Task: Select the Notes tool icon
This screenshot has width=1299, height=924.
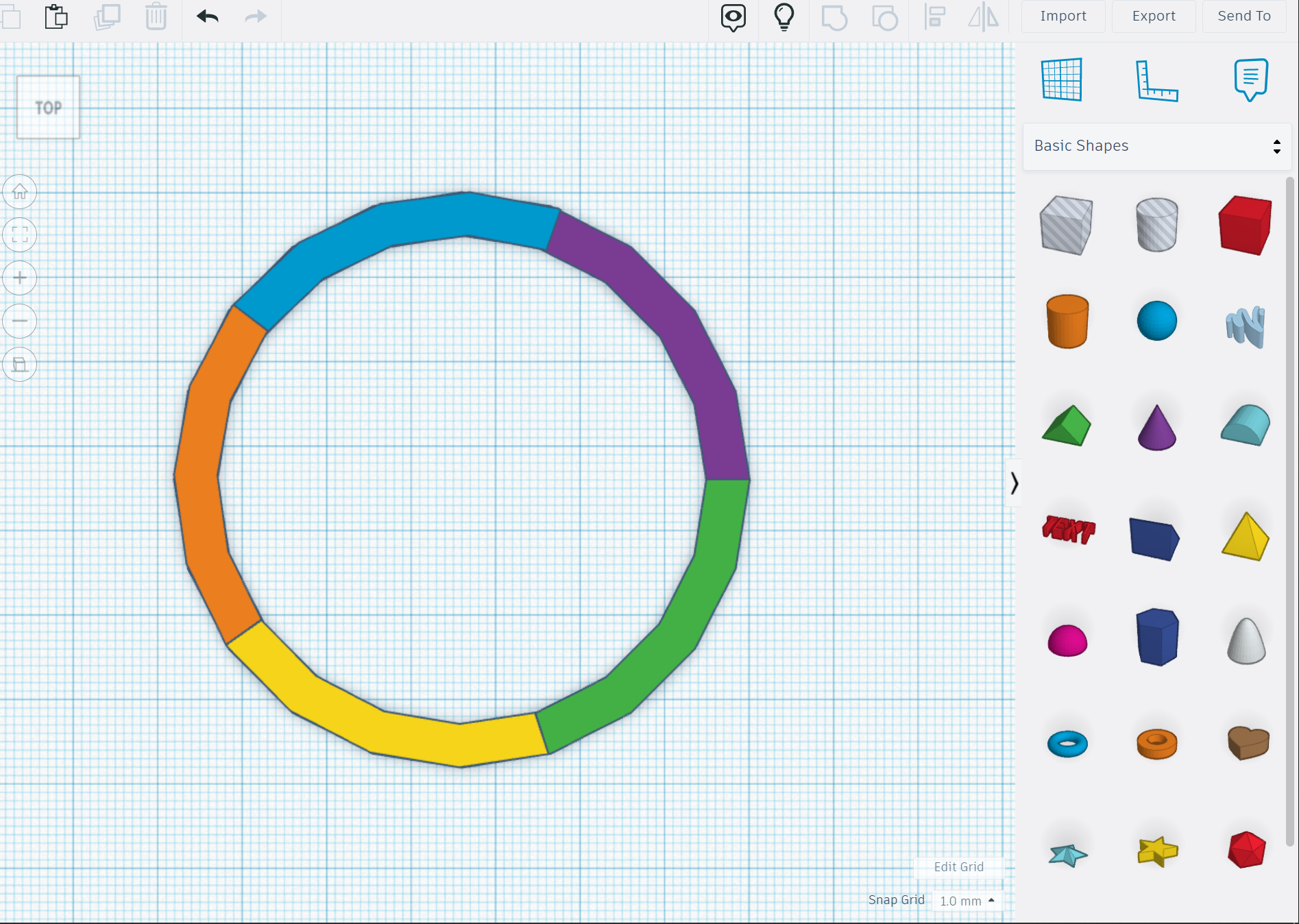Action: (1251, 79)
